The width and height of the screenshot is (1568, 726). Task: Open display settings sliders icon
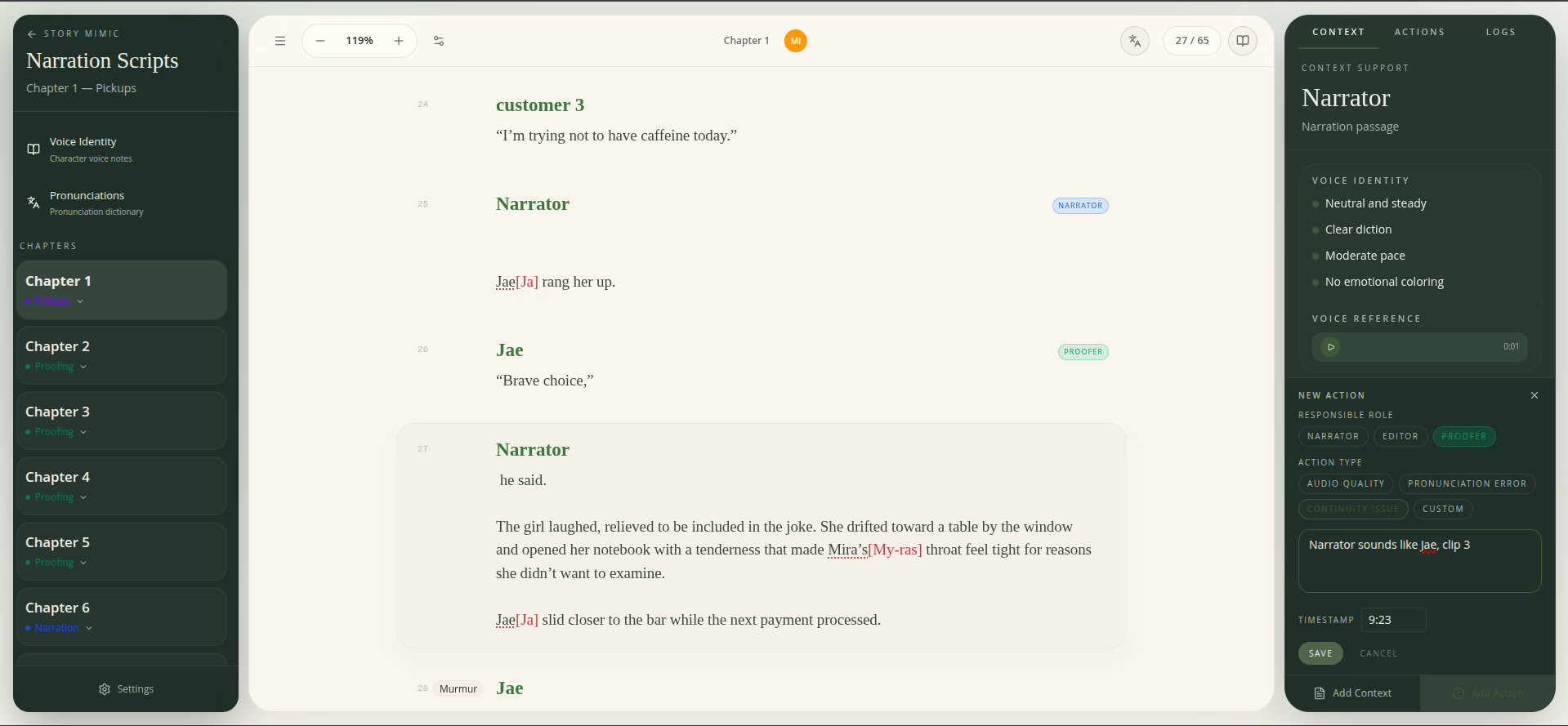click(439, 41)
